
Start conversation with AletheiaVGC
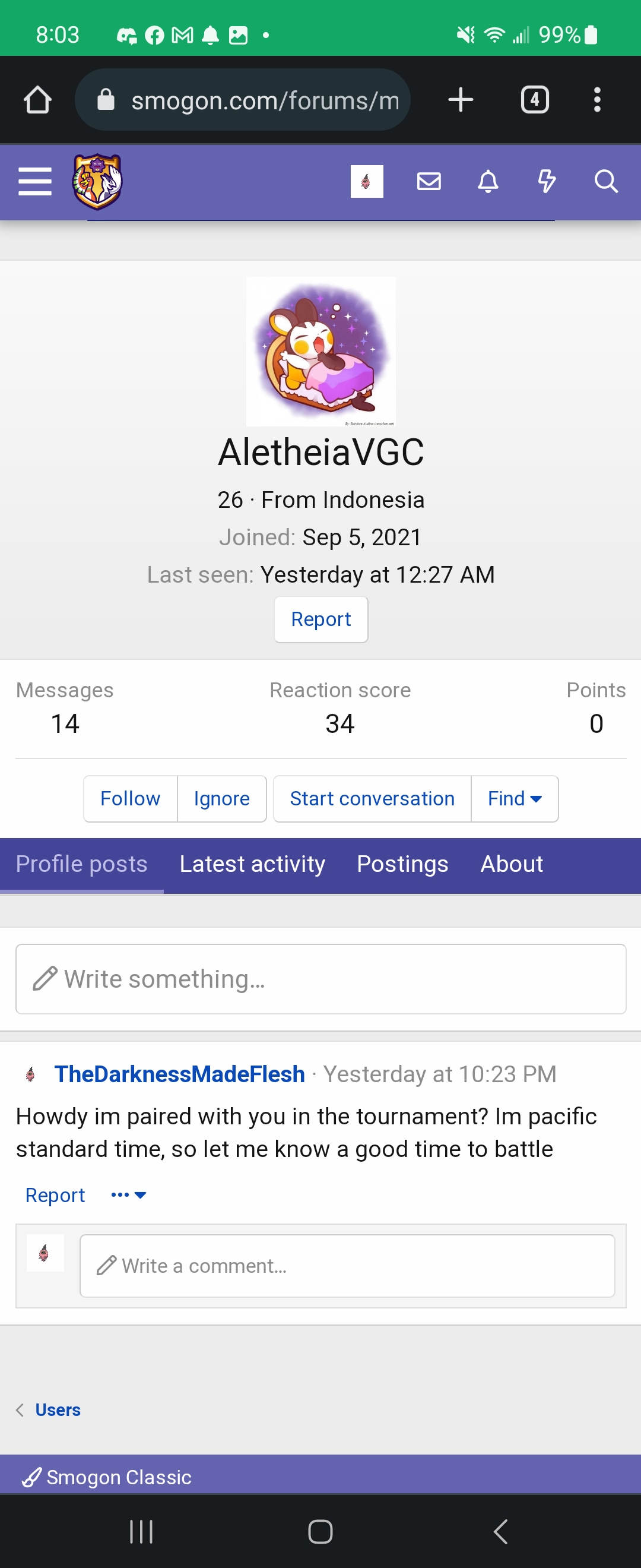(372, 799)
